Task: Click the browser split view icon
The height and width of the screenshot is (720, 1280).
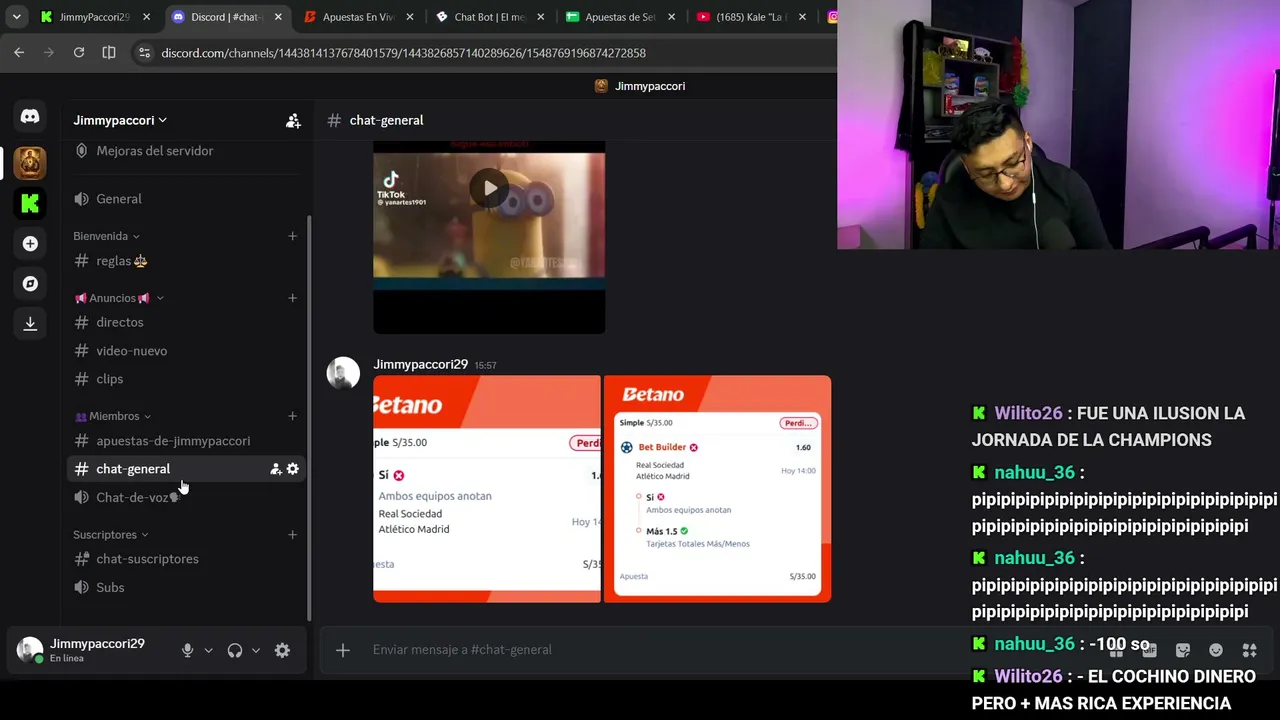Action: coord(109,53)
